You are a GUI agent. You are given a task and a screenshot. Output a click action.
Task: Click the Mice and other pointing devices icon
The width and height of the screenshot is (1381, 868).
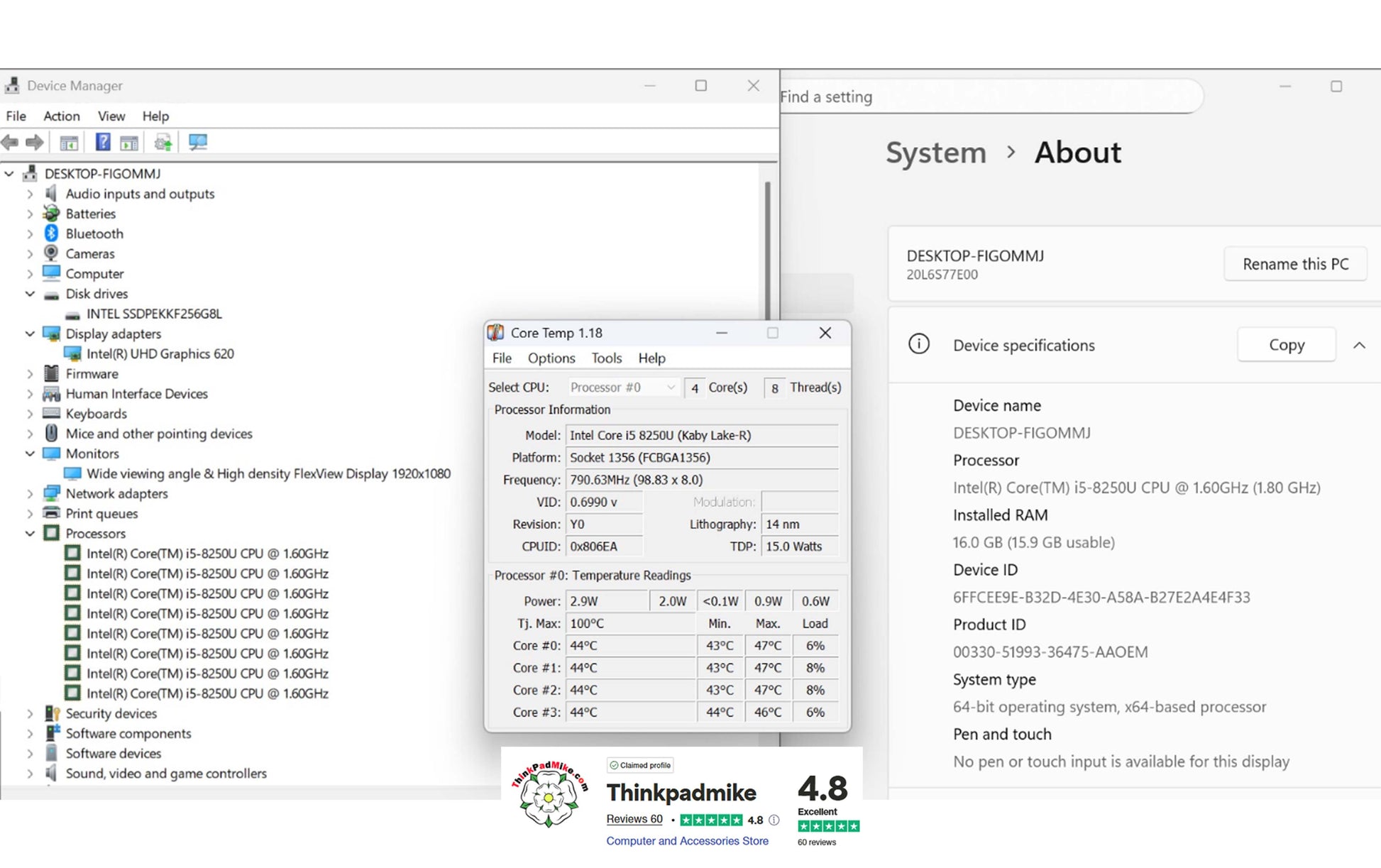tap(51, 433)
